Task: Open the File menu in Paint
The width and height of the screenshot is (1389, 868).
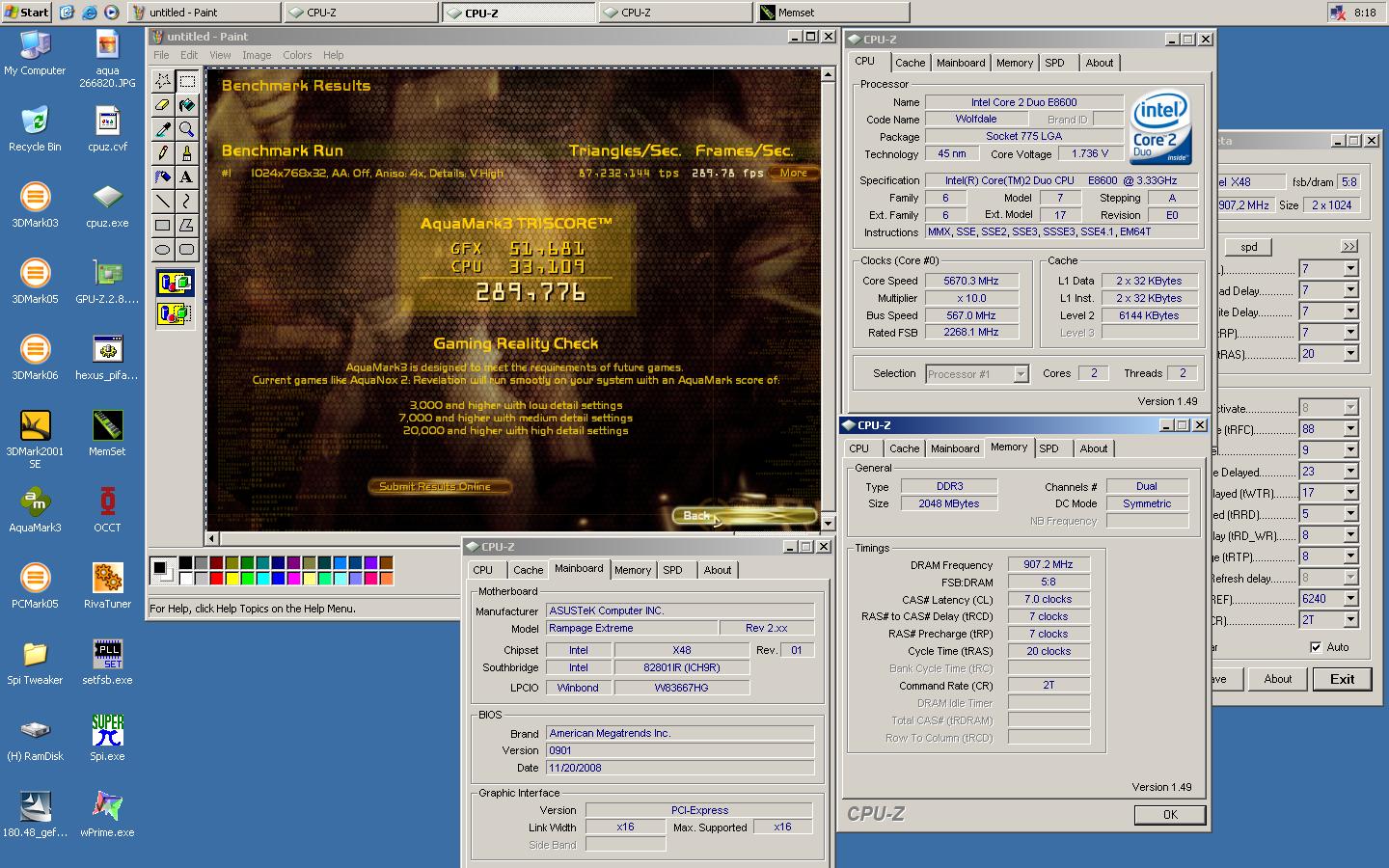Action: 161,55
